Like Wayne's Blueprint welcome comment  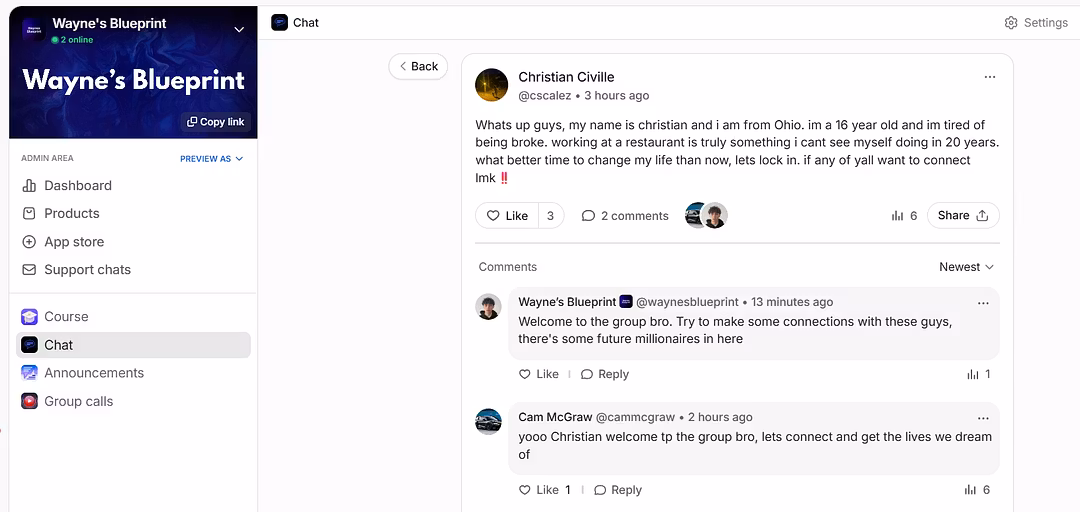(539, 374)
